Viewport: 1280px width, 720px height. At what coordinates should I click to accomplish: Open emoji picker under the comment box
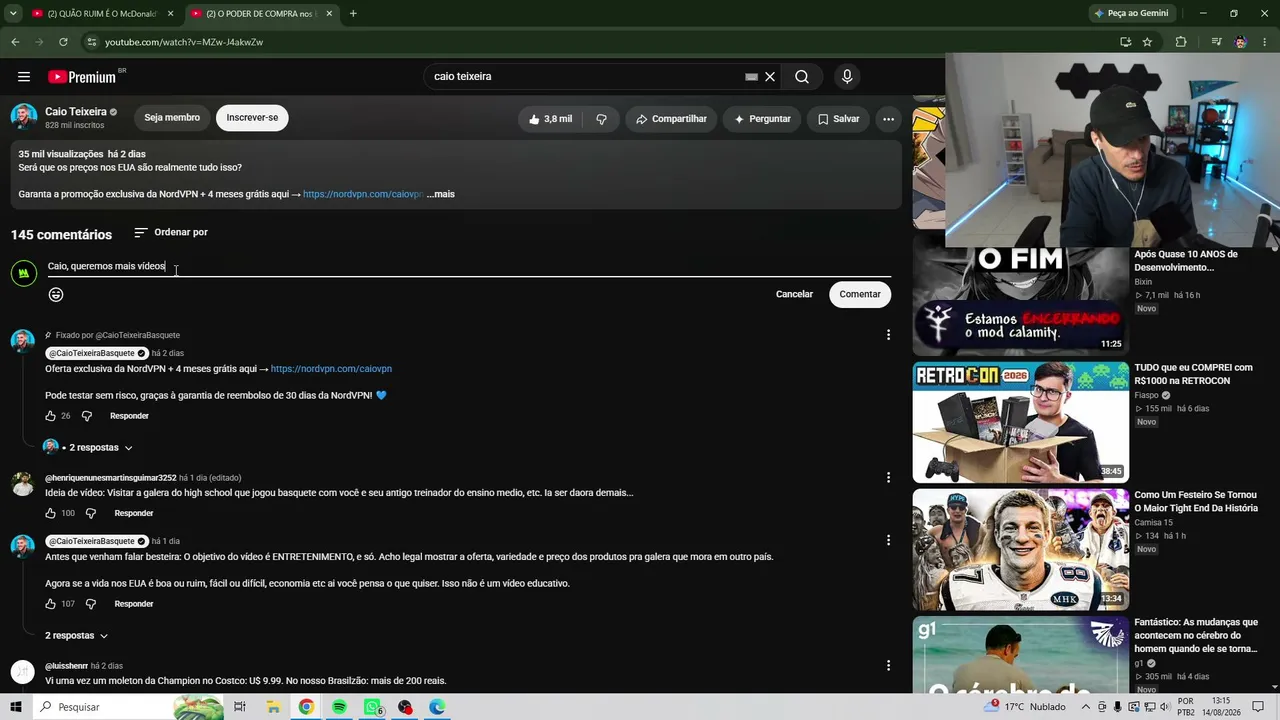(56, 294)
